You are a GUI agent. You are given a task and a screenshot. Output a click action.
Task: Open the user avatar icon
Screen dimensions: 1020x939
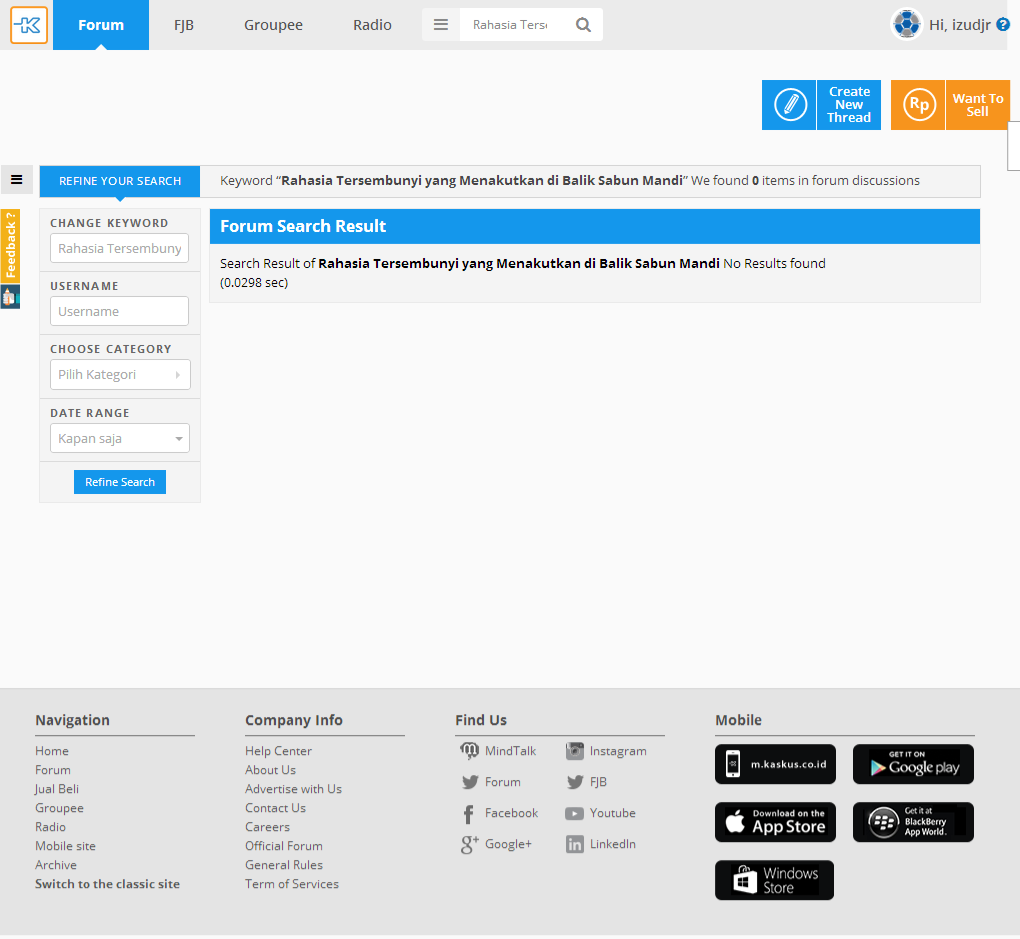click(x=906, y=24)
